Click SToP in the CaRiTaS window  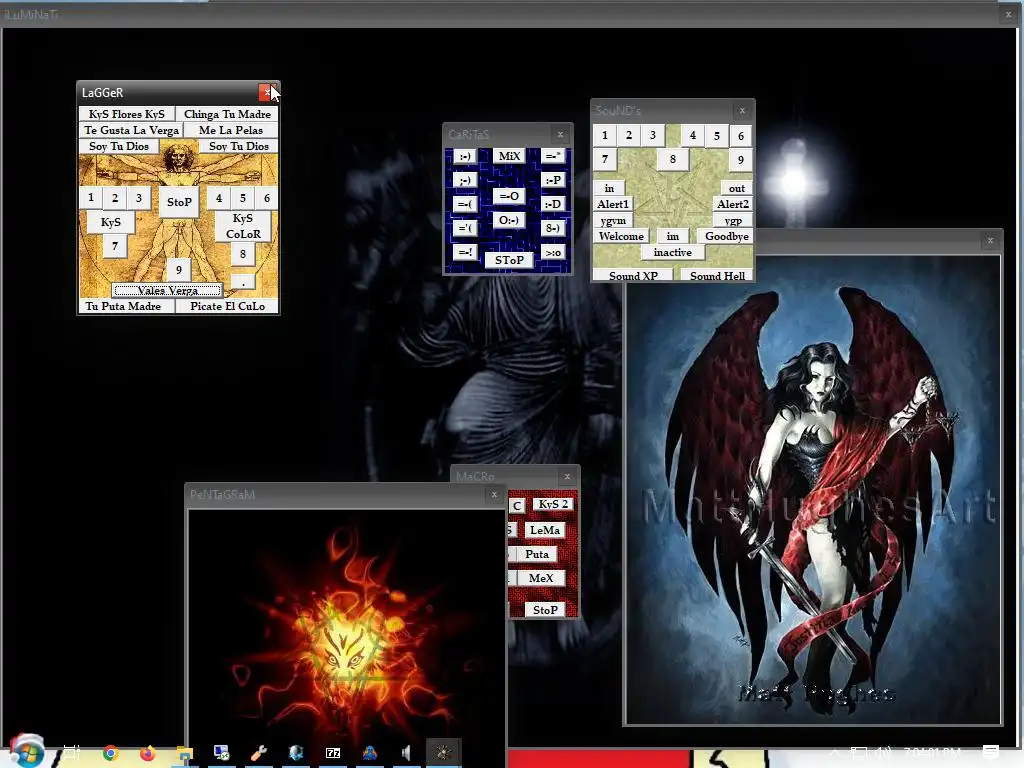509,260
